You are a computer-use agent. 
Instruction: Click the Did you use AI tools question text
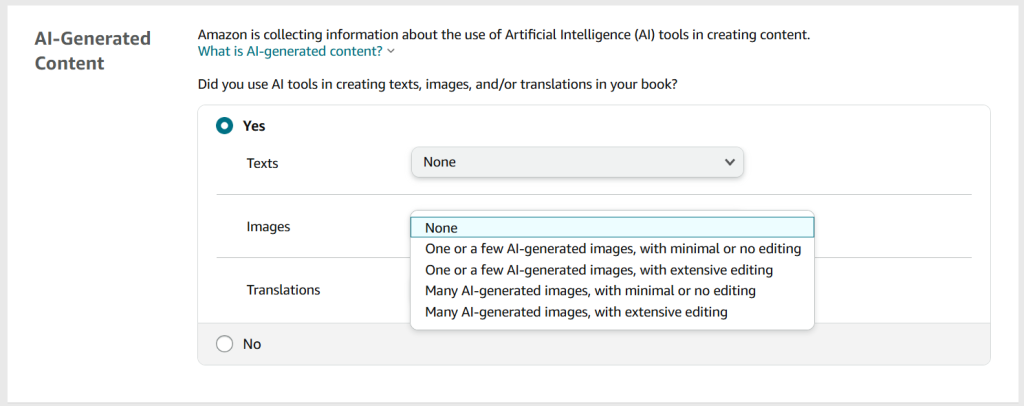click(x=437, y=85)
